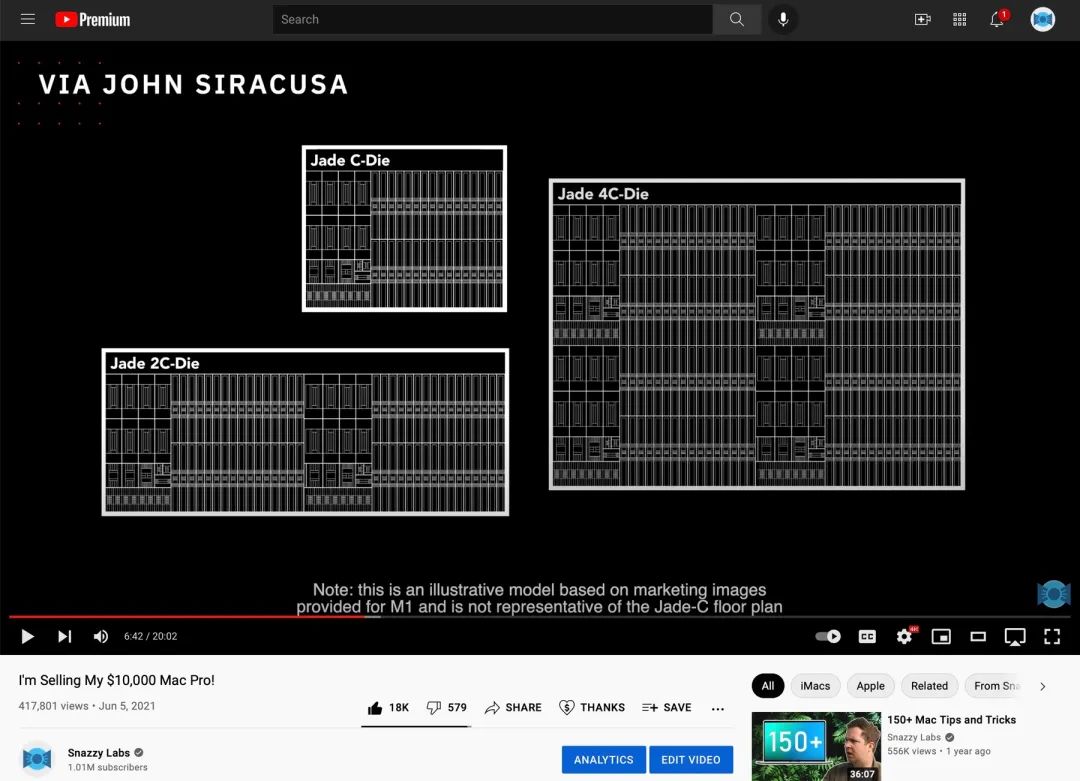Open the create video icon
1080x781 pixels.
click(922, 19)
